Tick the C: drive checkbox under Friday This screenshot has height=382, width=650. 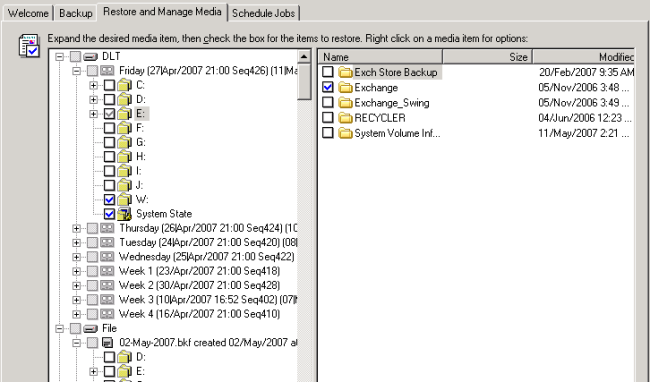(x=109, y=85)
